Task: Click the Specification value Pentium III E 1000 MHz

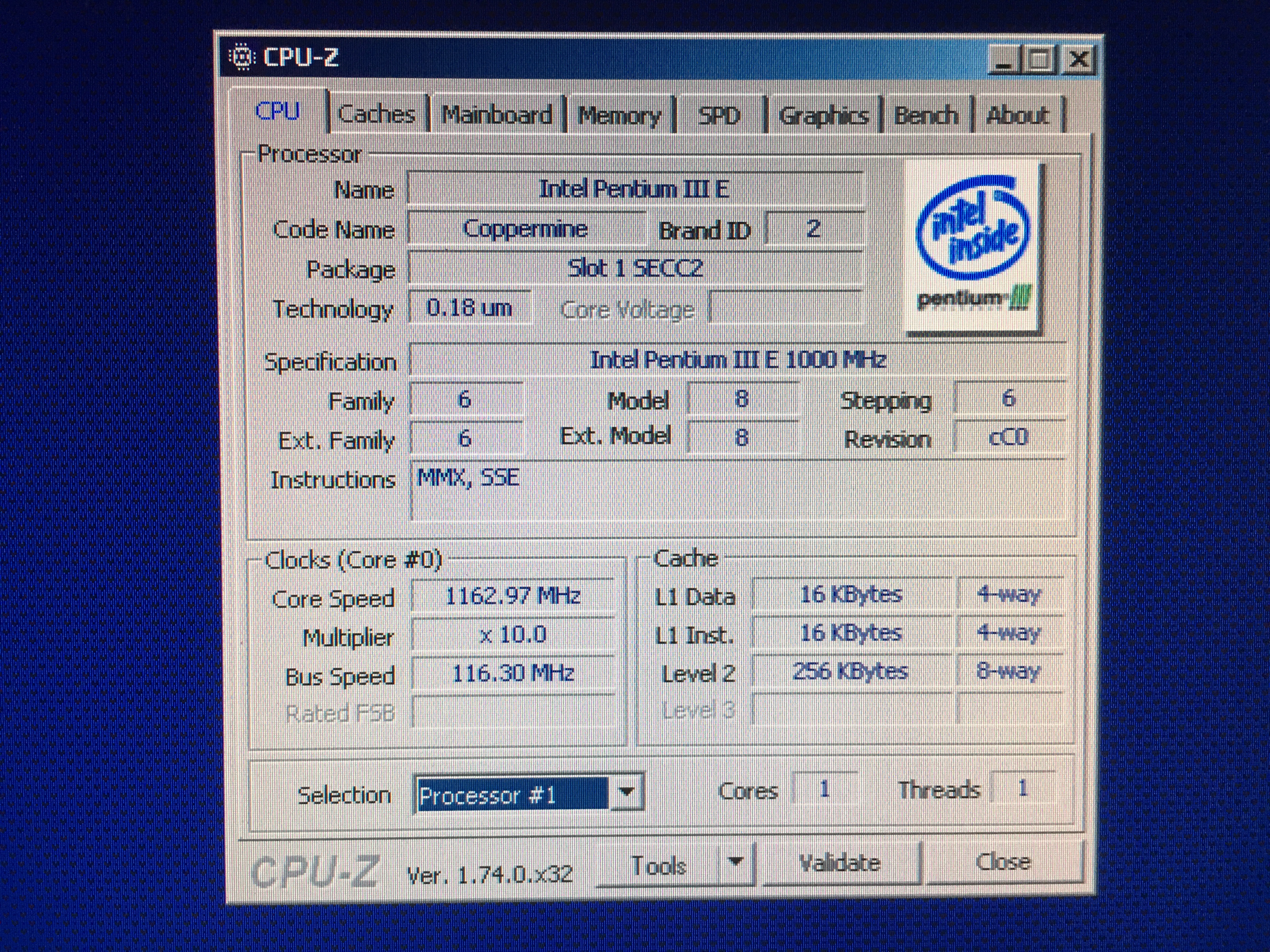Action: [x=738, y=360]
